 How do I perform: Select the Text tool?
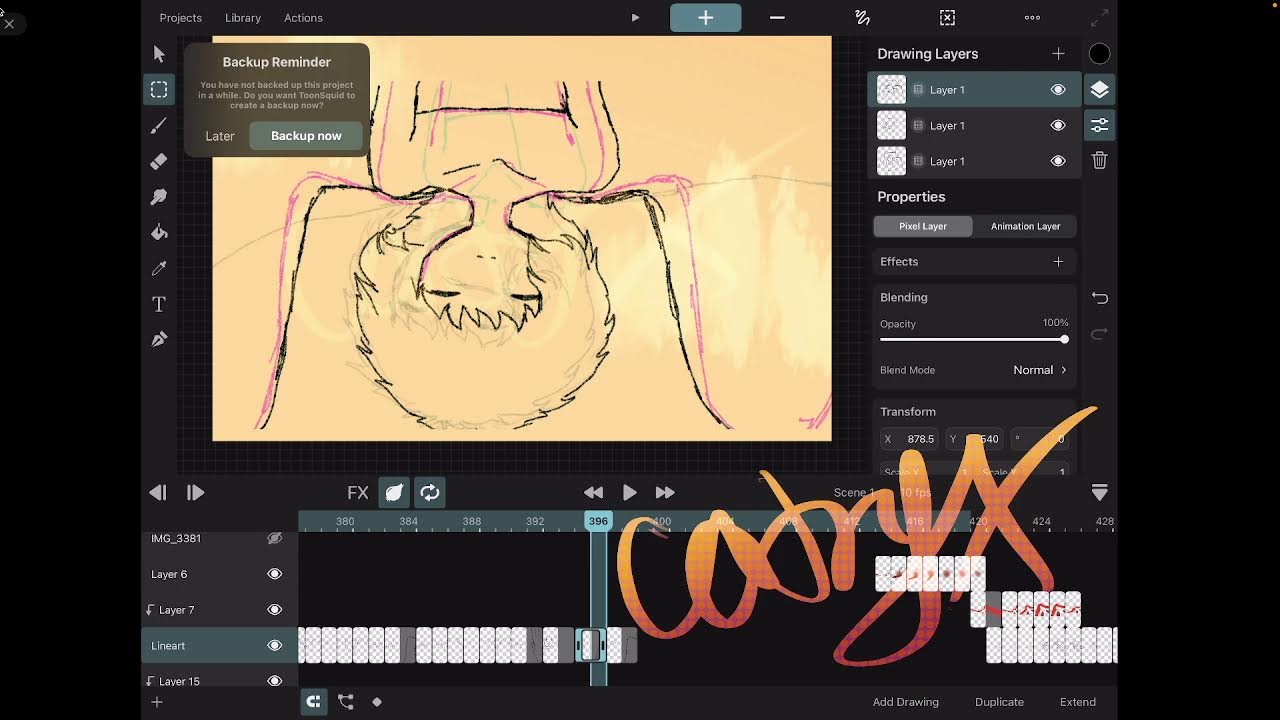[159, 304]
